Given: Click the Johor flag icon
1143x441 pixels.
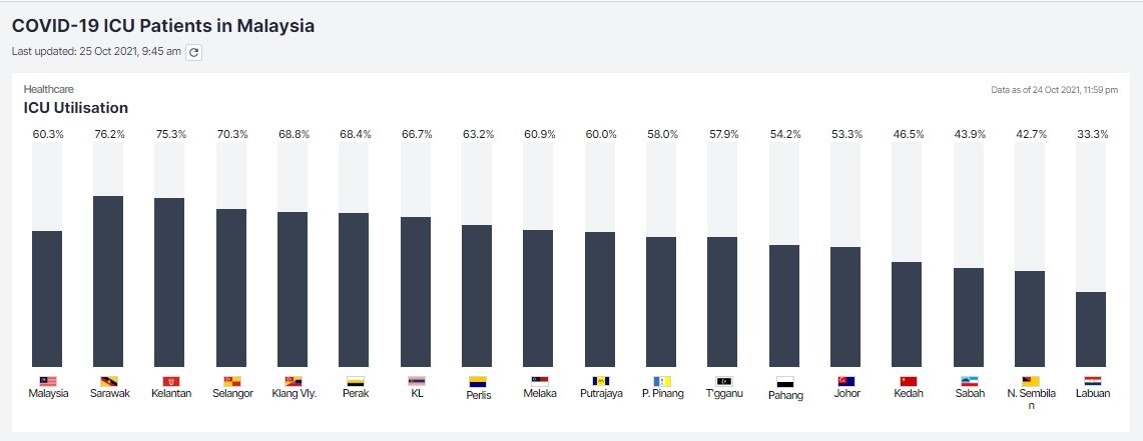Looking at the screenshot, I should pos(846,381).
